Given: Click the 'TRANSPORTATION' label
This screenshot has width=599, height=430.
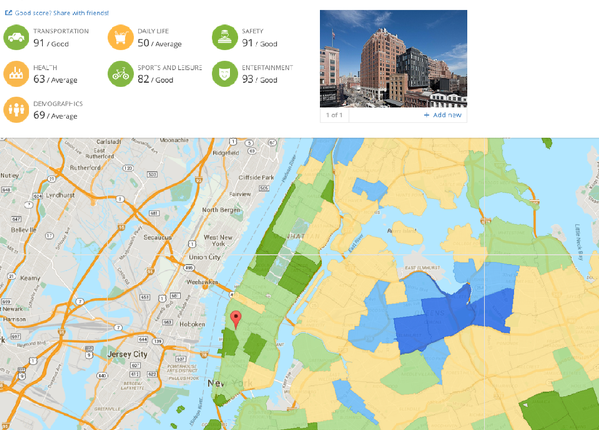Looking at the screenshot, I should point(61,31).
